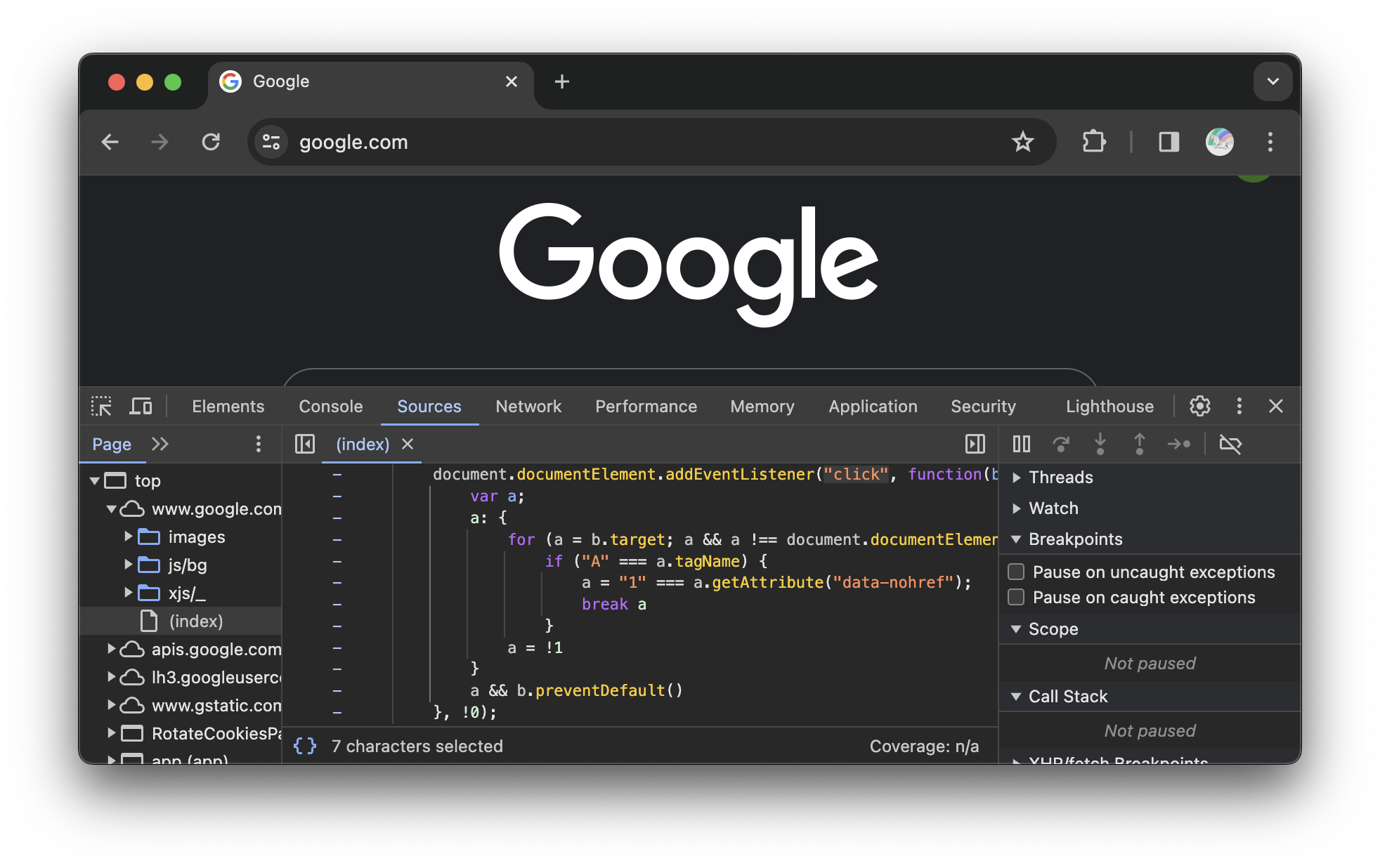
Task: View site information icon
Action: click(271, 142)
